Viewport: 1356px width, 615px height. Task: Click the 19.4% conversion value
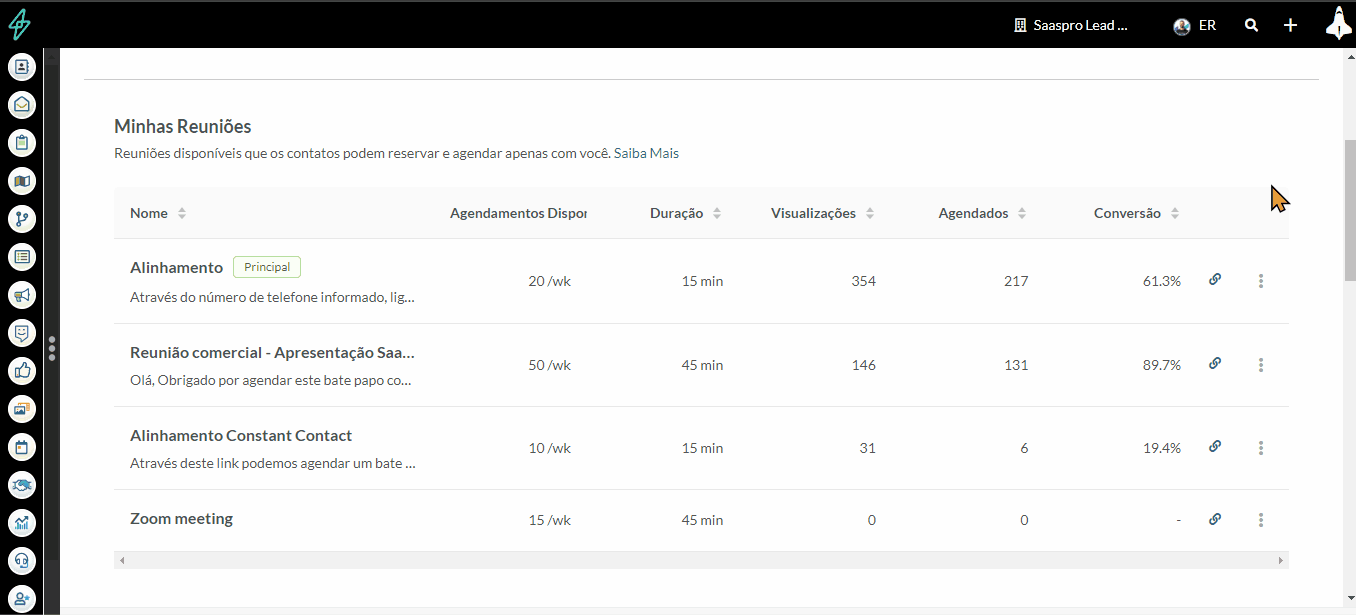(x=1162, y=448)
